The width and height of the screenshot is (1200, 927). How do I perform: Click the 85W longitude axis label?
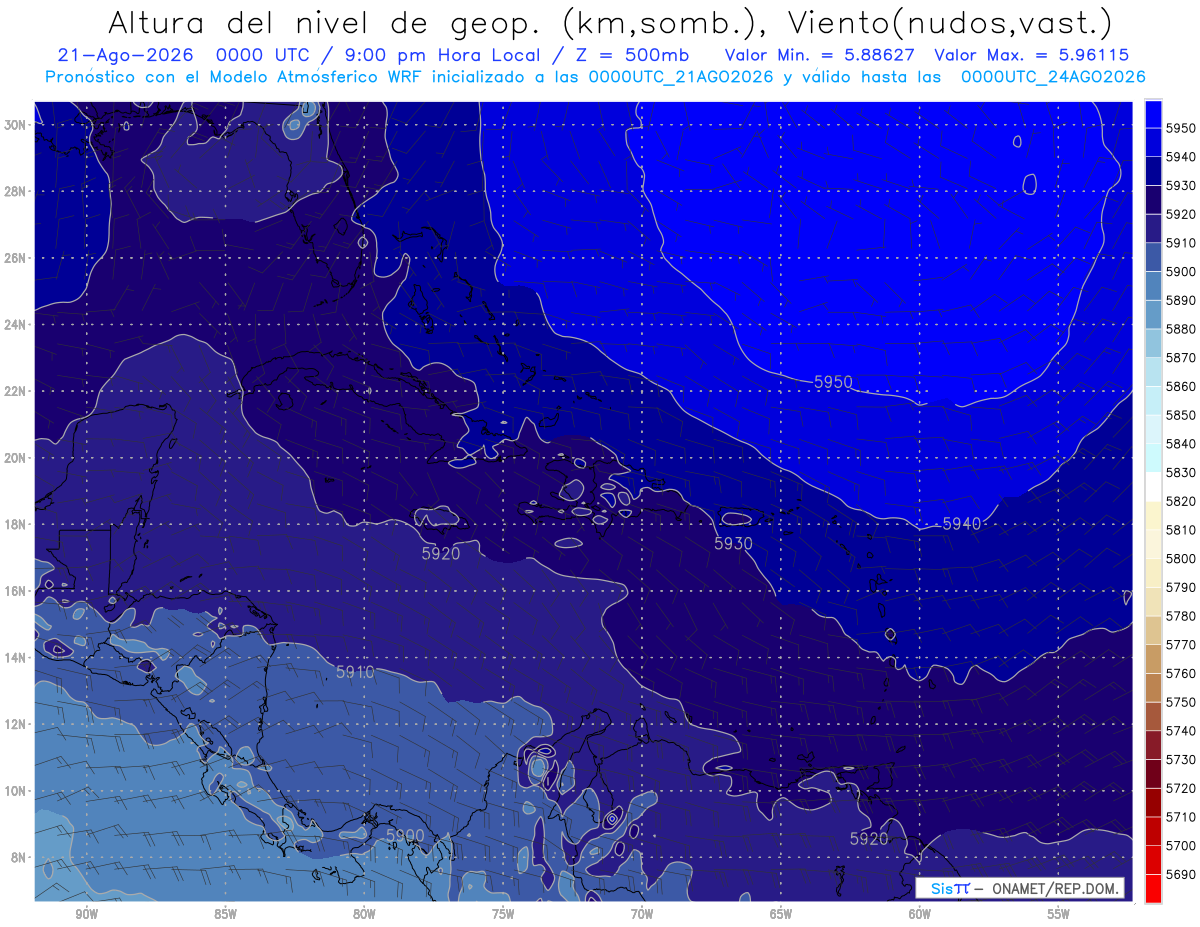coord(225,914)
